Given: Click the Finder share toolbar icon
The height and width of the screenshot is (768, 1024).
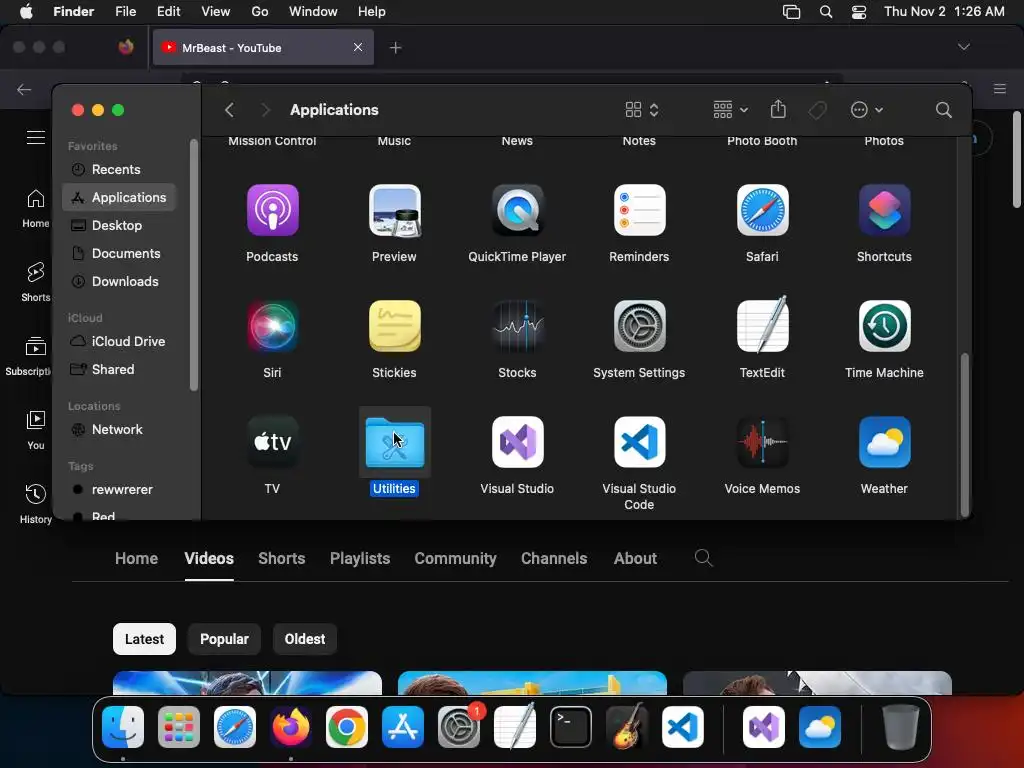Looking at the screenshot, I should [778, 109].
